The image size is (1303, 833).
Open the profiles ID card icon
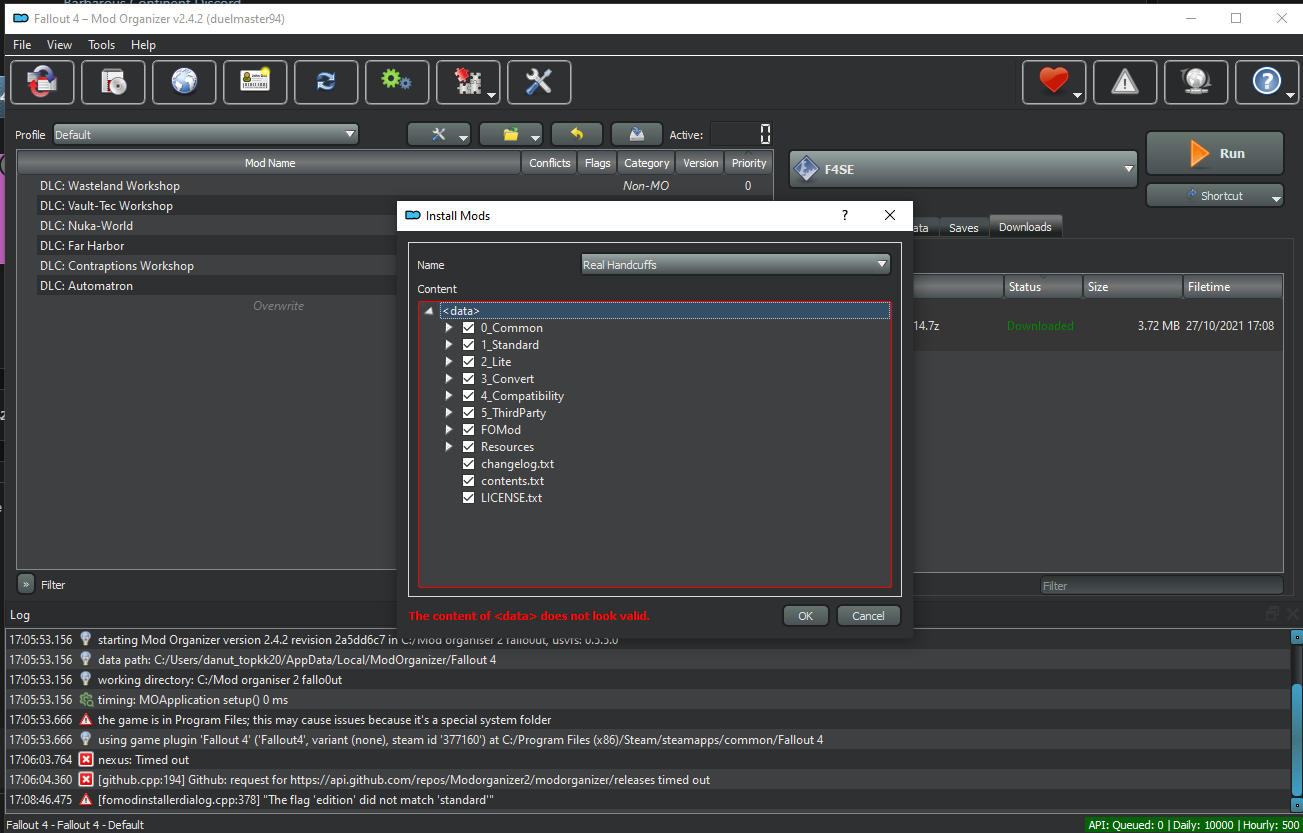click(255, 82)
